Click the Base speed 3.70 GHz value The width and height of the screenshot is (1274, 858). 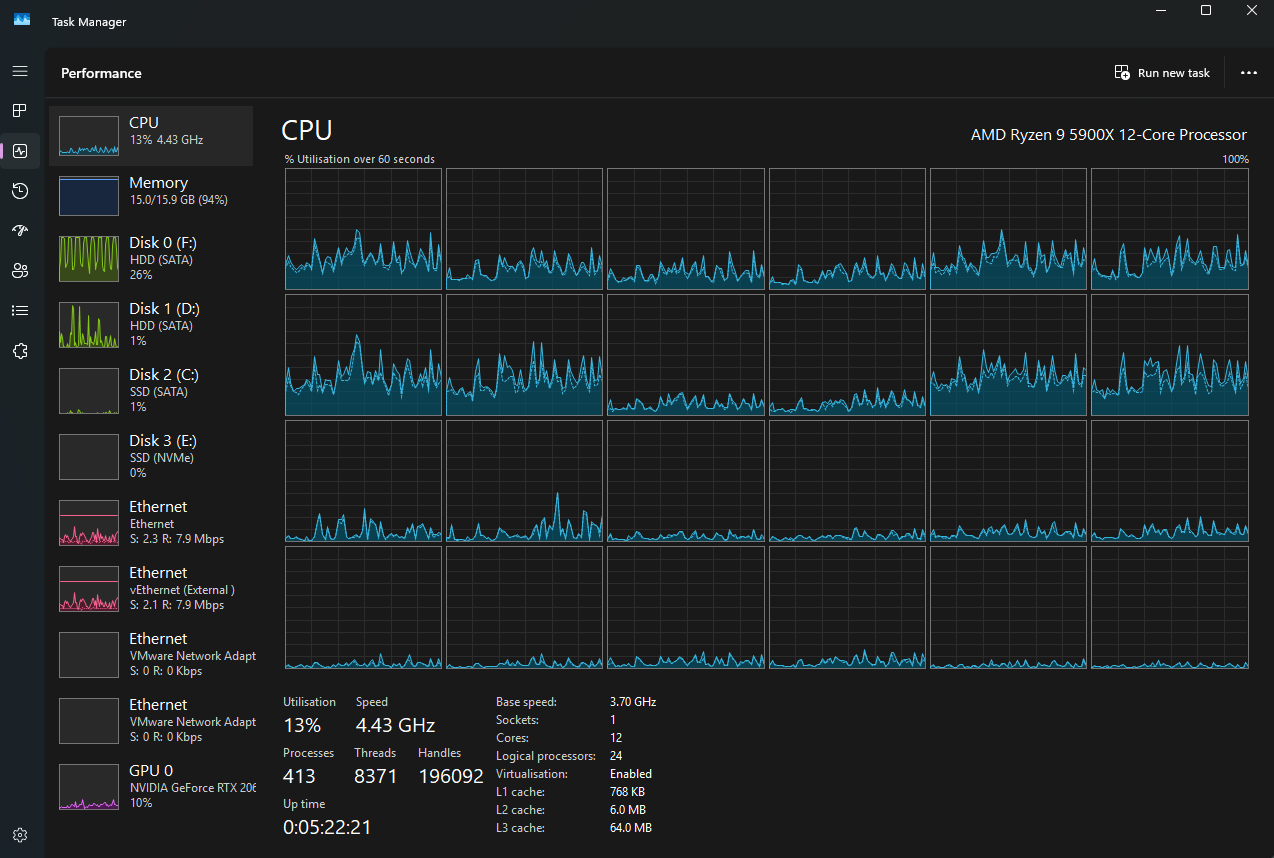coord(633,702)
